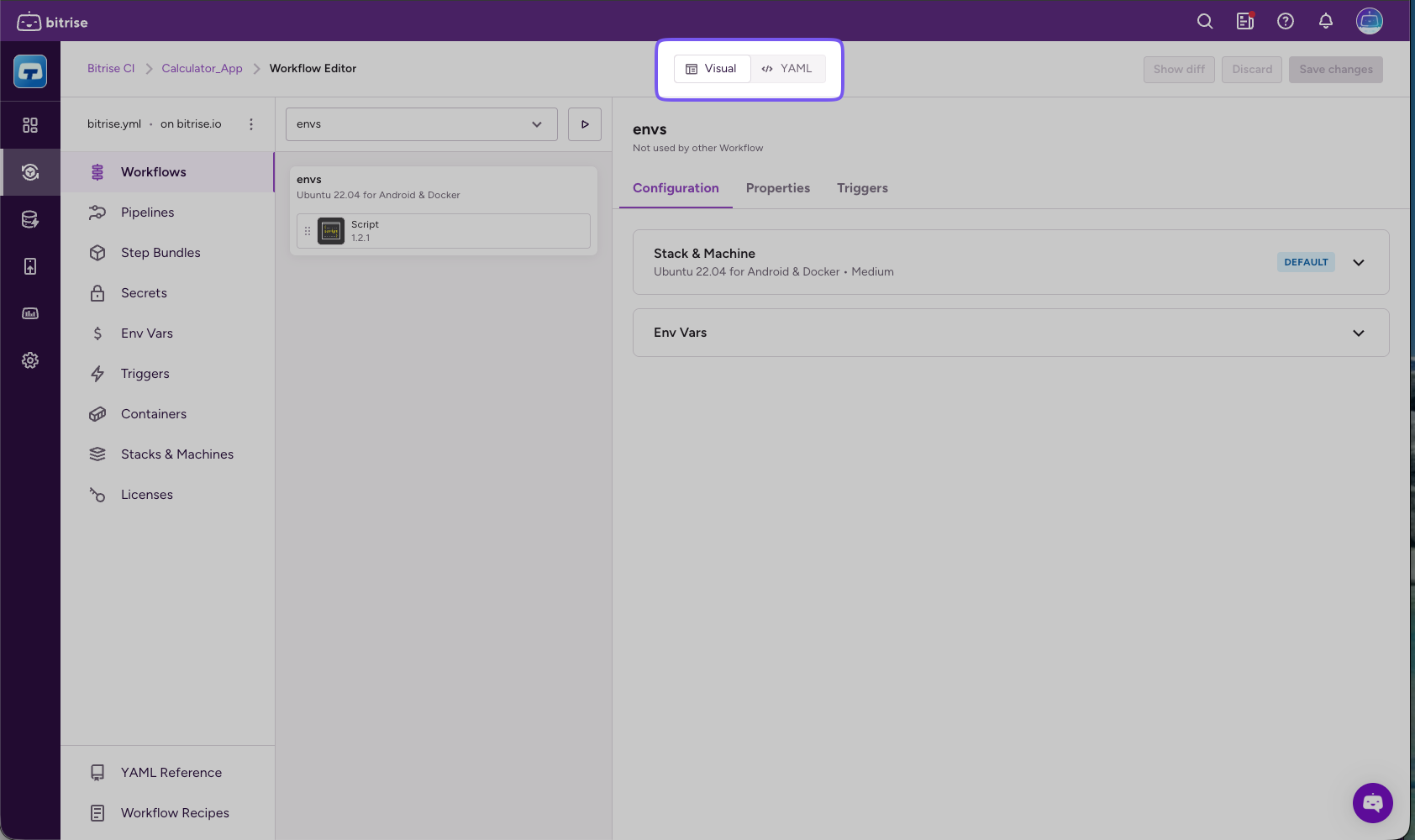1415x840 pixels.
Task: Open the notifications bell
Action: click(x=1326, y=22)
